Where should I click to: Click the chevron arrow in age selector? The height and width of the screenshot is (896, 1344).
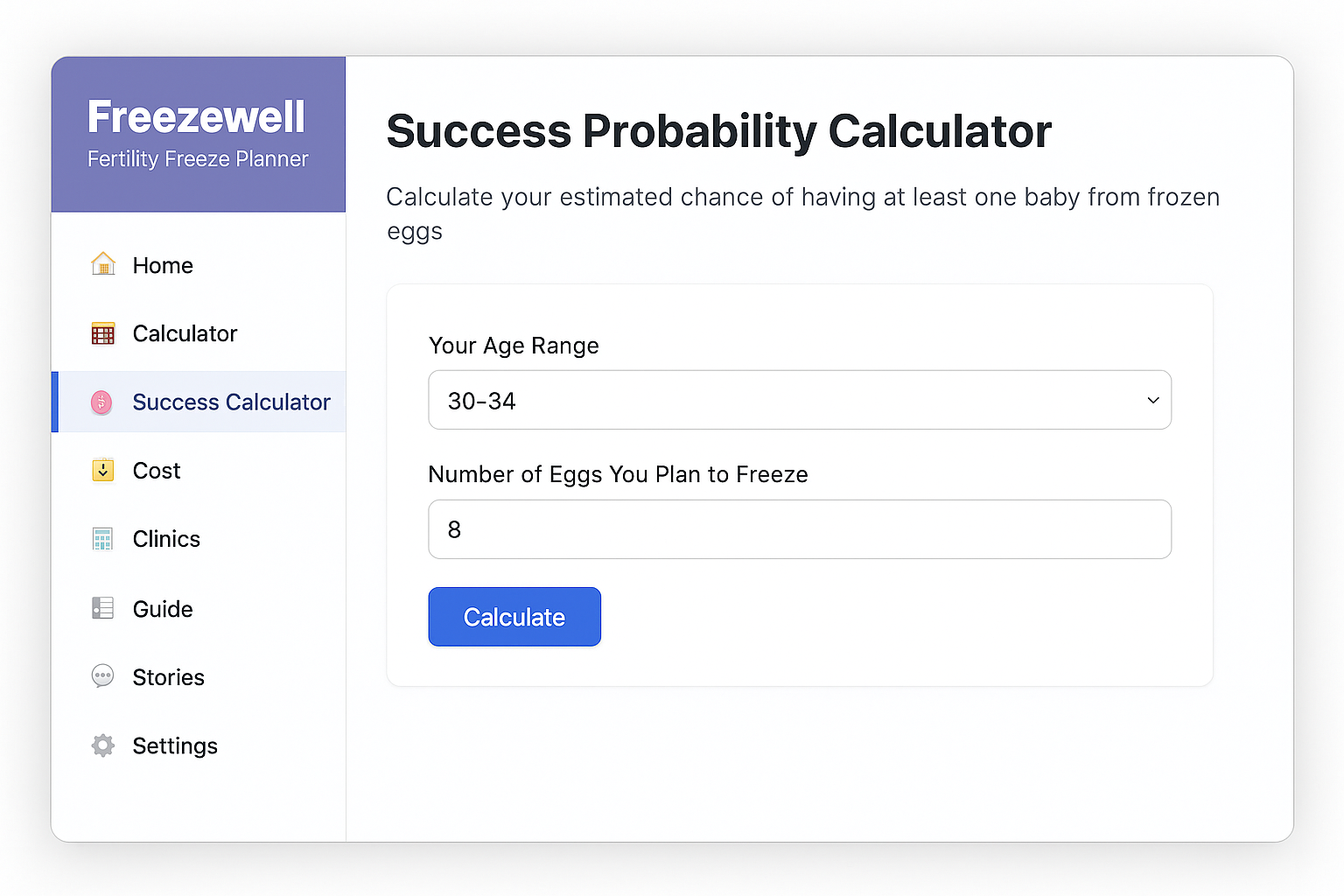pos(1153,400)
